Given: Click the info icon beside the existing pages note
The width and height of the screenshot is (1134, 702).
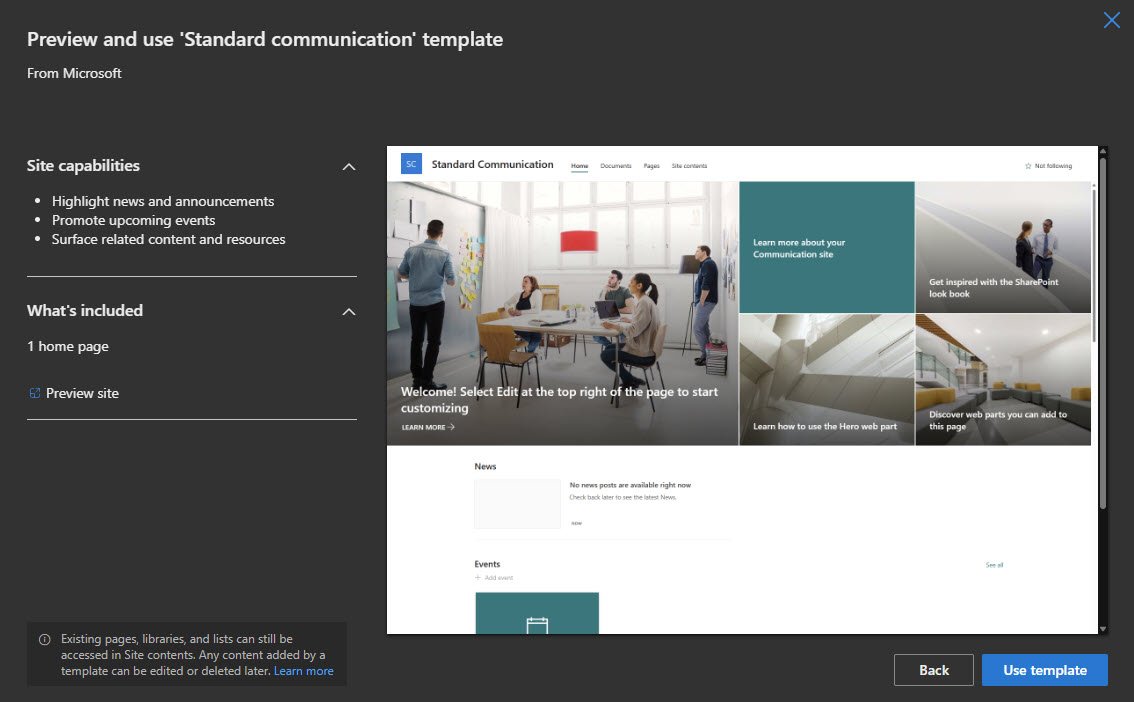Looking at the screenshot, I should (44, 640).
